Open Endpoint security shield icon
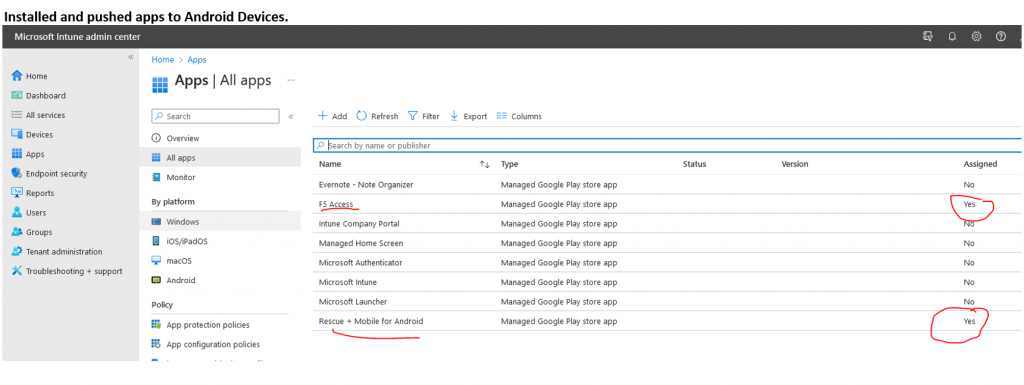 17,174
